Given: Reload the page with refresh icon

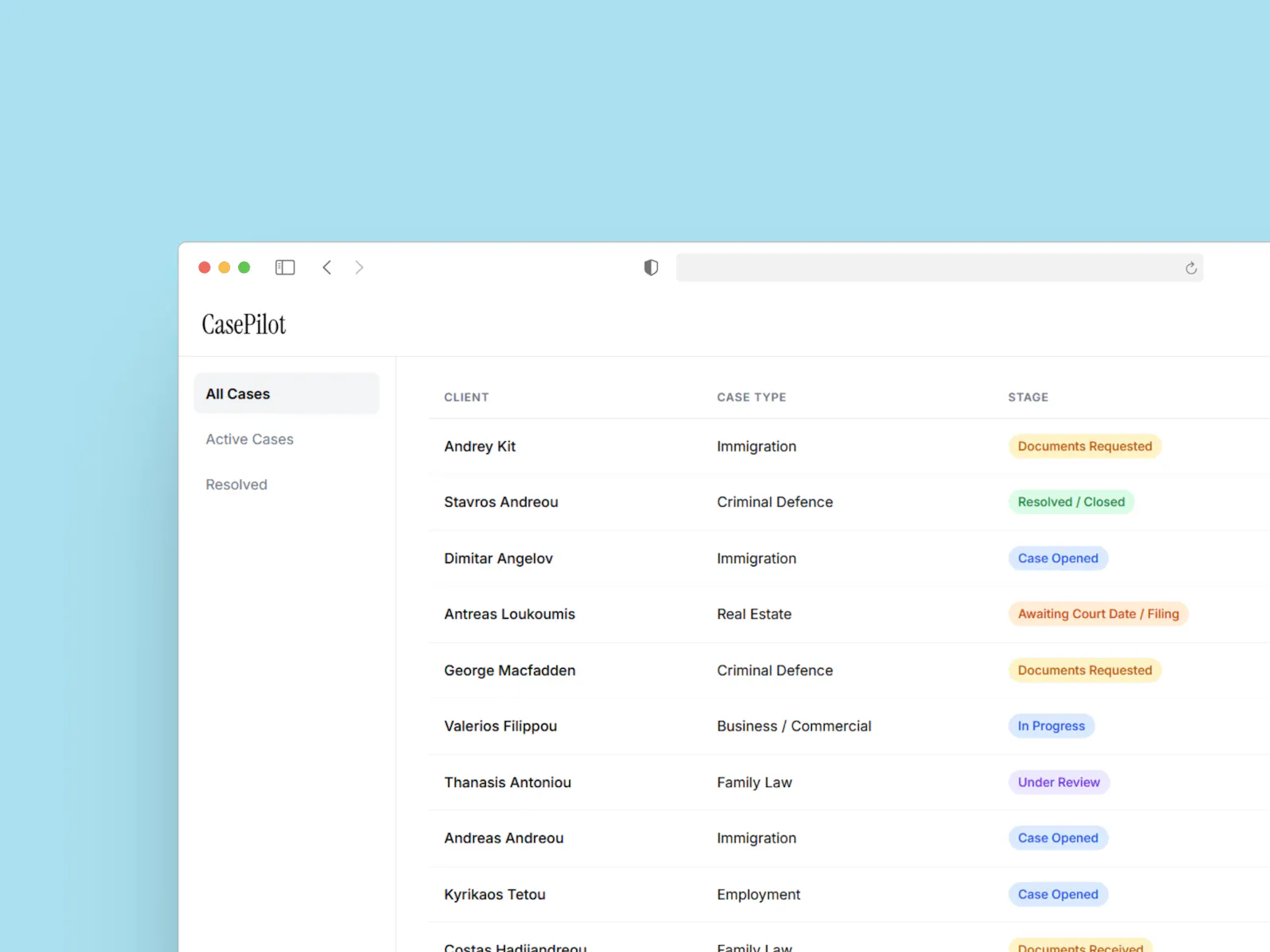Looking at the screenshot, I should coord(1191,268).
